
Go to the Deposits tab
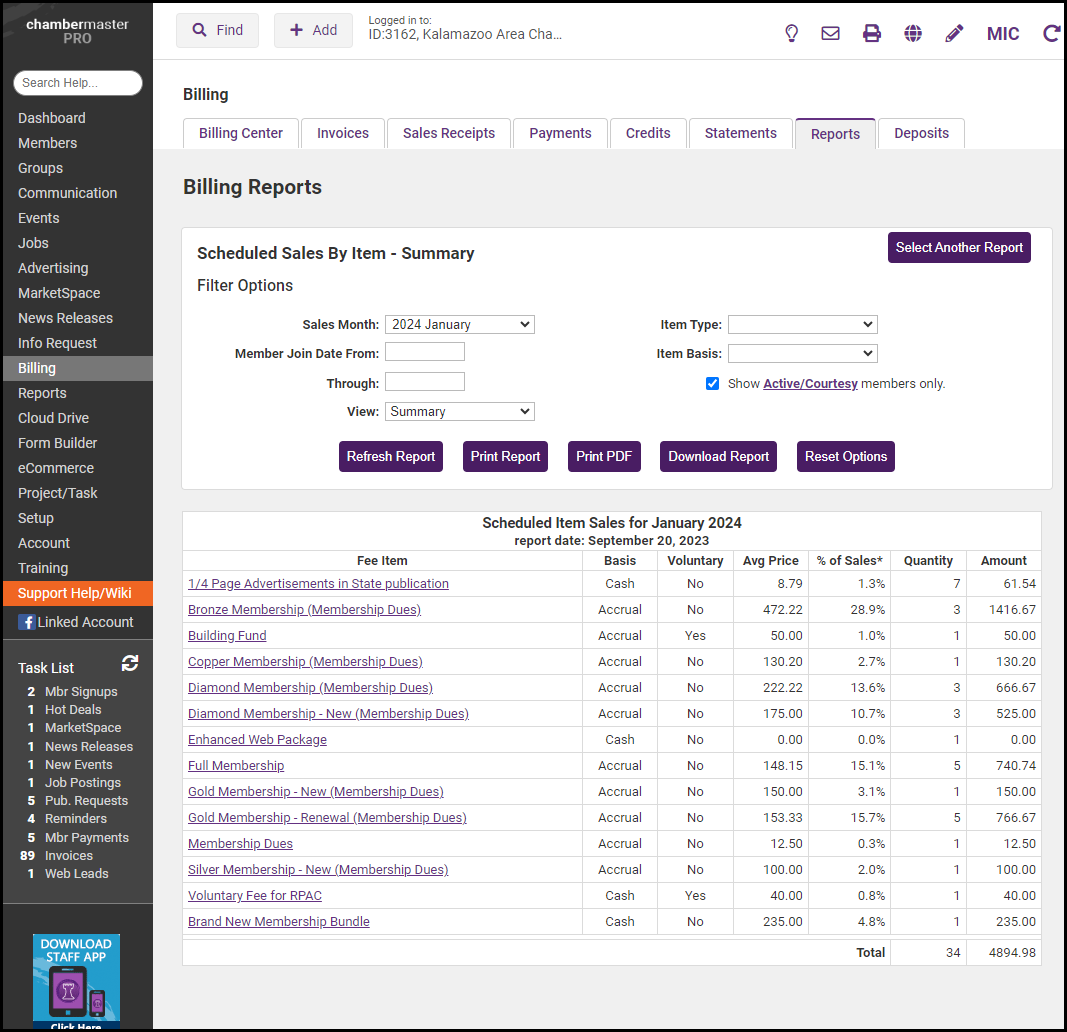coord(921,133)
